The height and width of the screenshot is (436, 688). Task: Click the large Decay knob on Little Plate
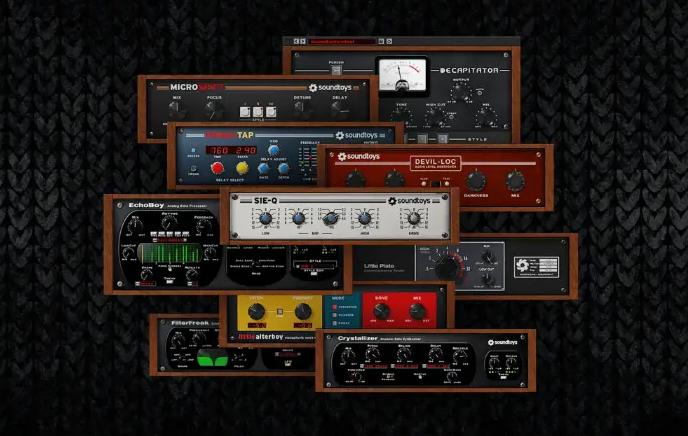[448, 267]
